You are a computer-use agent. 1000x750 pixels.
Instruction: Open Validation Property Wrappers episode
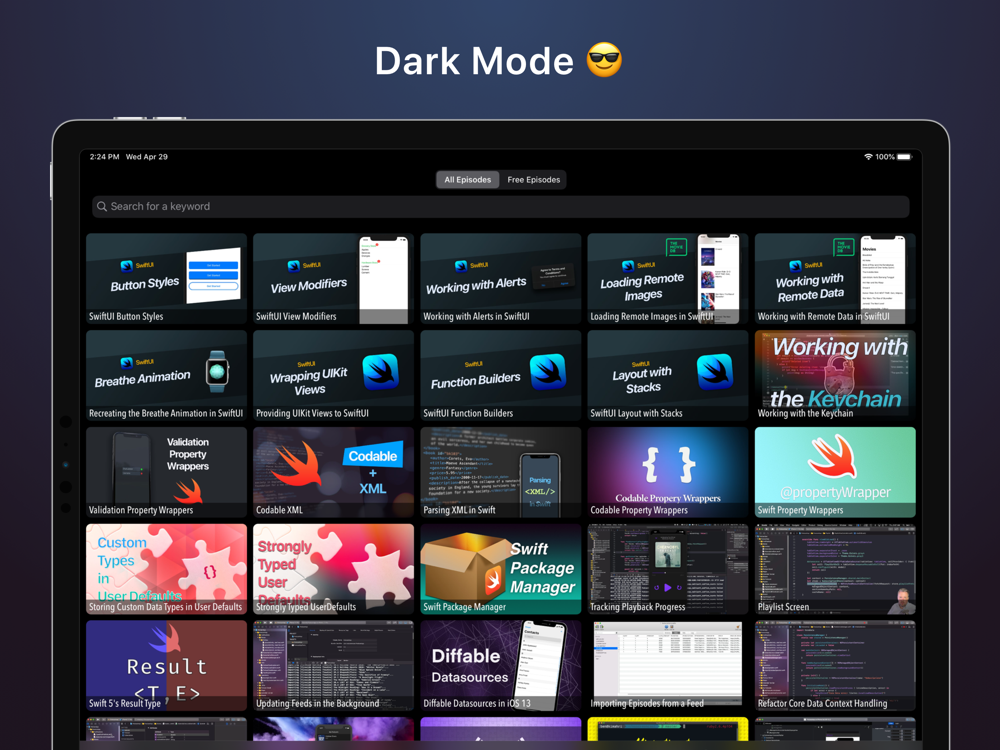point(166,472)
